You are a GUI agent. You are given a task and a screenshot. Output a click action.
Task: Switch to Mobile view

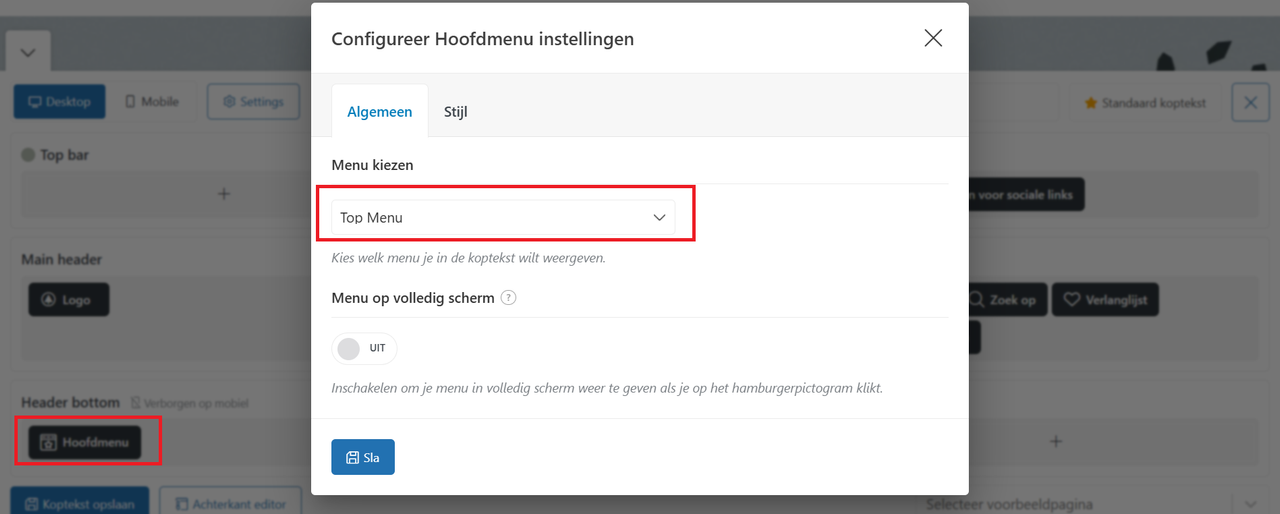point(152,102)
